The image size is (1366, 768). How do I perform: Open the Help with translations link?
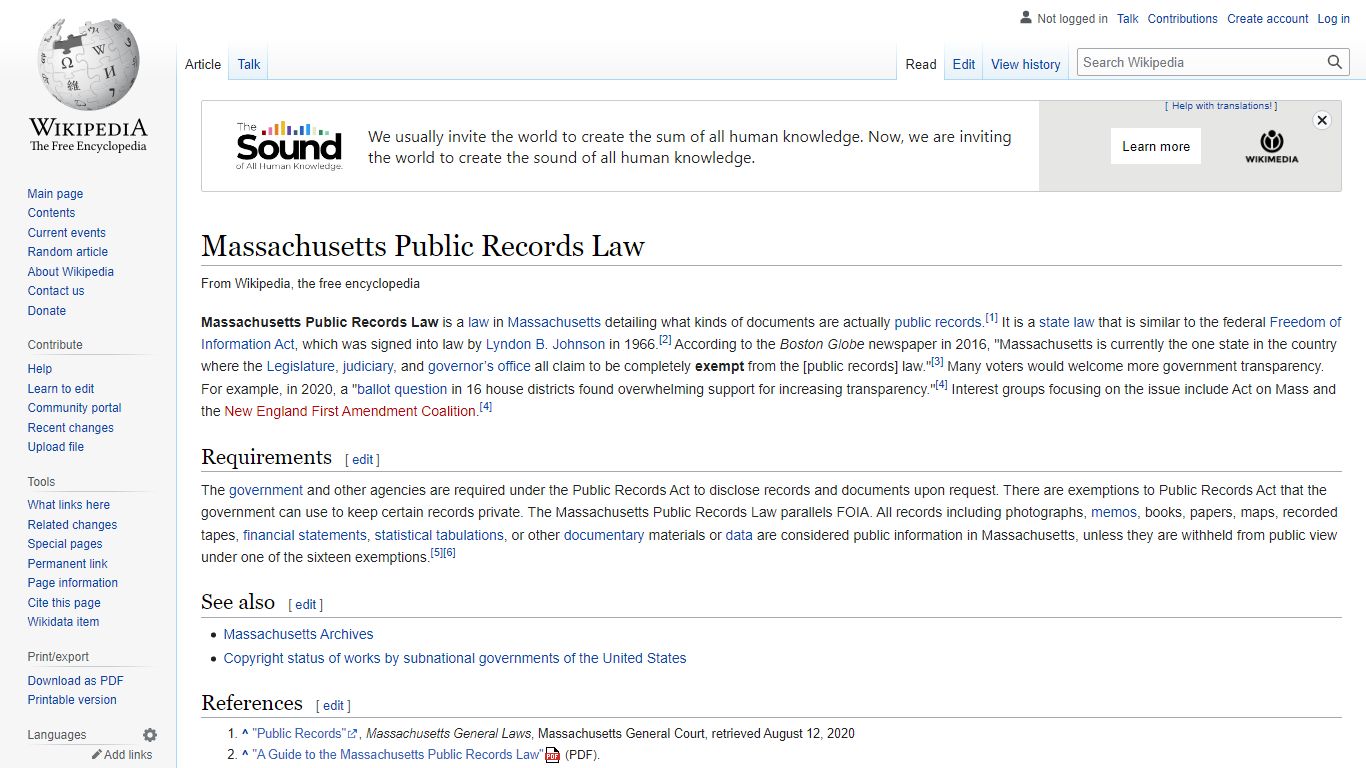tap(1221, 106)
